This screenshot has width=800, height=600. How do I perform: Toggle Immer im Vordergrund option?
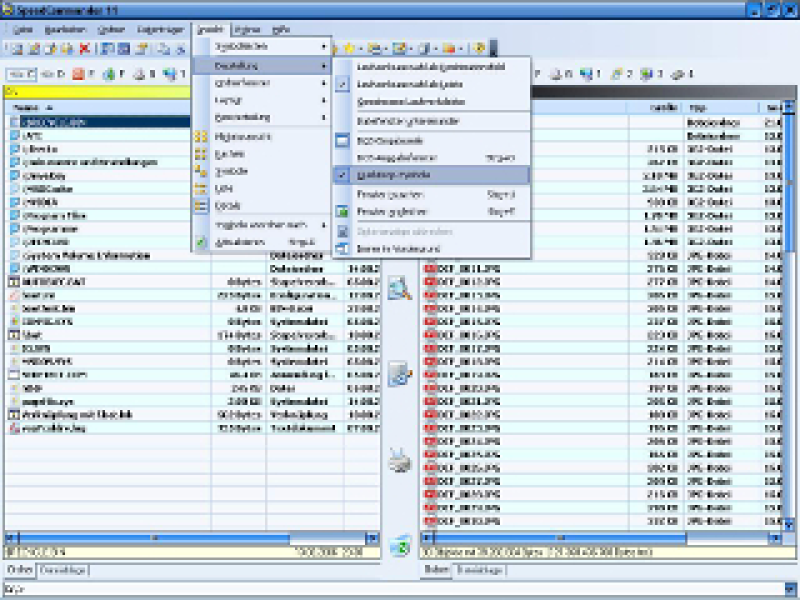(x=432, y=249)
